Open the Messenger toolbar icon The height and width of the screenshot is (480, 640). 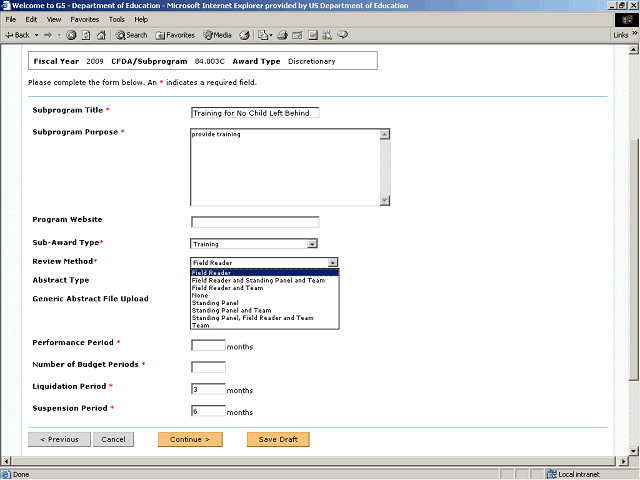click(343, 35)
